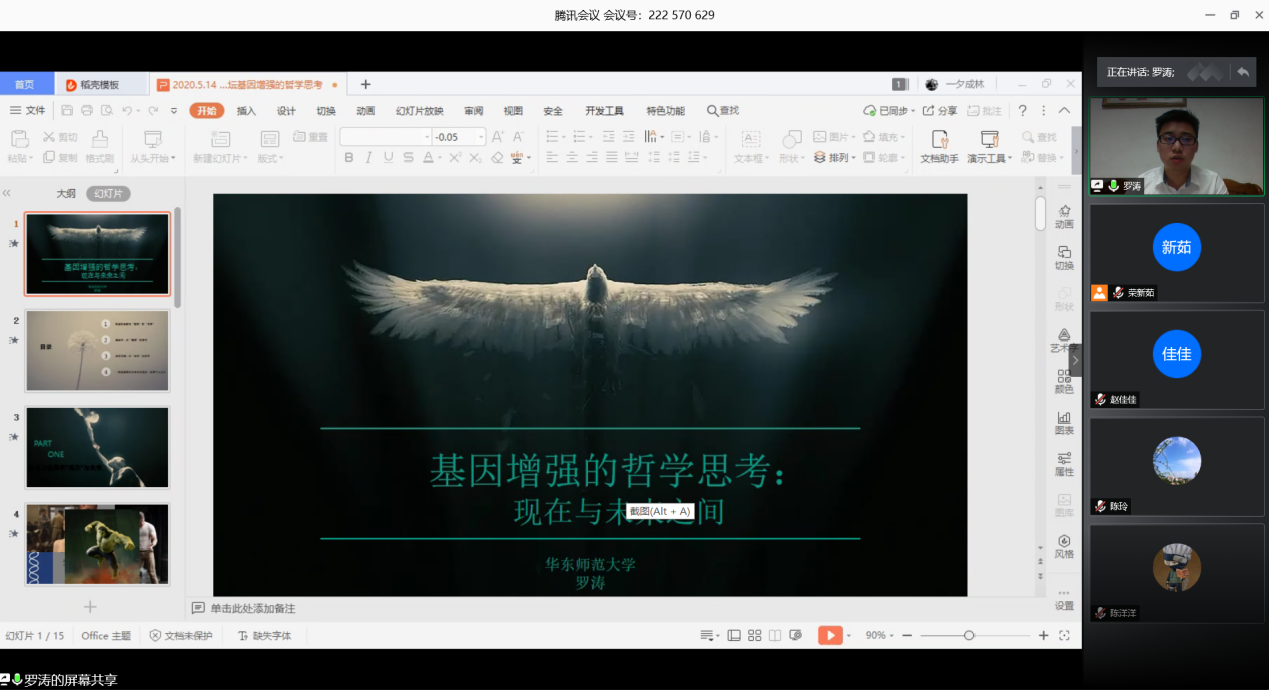Image resolution: width=1269 pixels, height=690 pixels.
Task: Click the Reset (重置) slide button
Action: (x=310, y=137)
